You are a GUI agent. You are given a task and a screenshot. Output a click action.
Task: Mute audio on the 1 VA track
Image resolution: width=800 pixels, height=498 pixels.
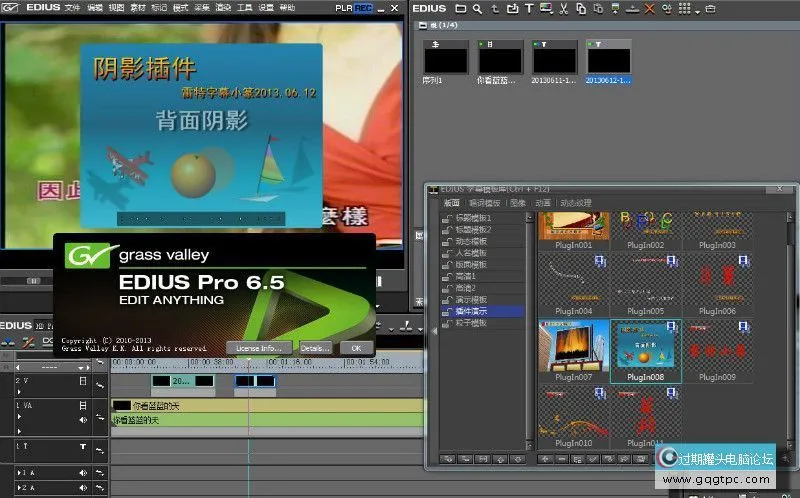pyautogui.click(x=84, y=421)
